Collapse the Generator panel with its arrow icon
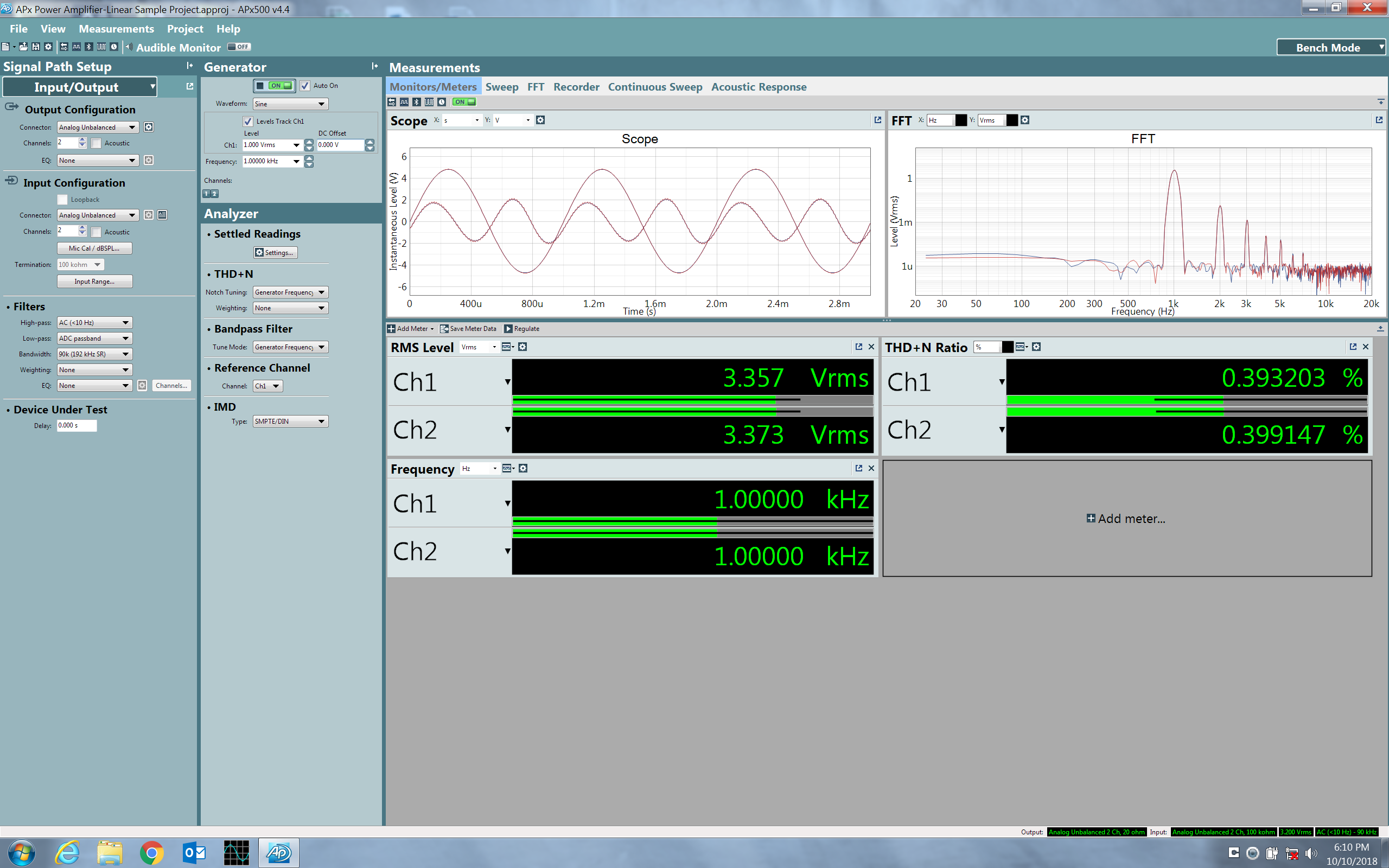The image size is (1389, 868). click(375, 66)
